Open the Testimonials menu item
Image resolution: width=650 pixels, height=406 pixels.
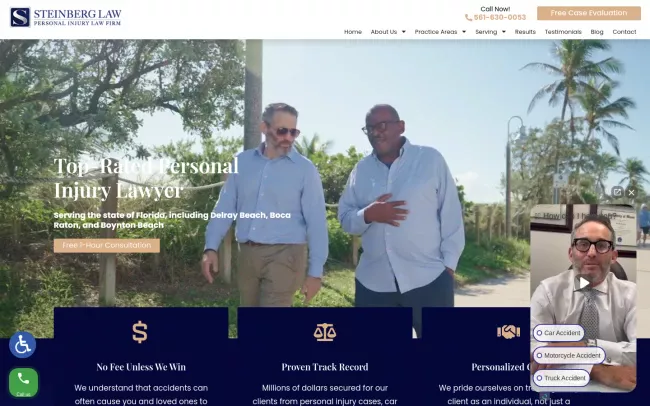pos(563,32)
